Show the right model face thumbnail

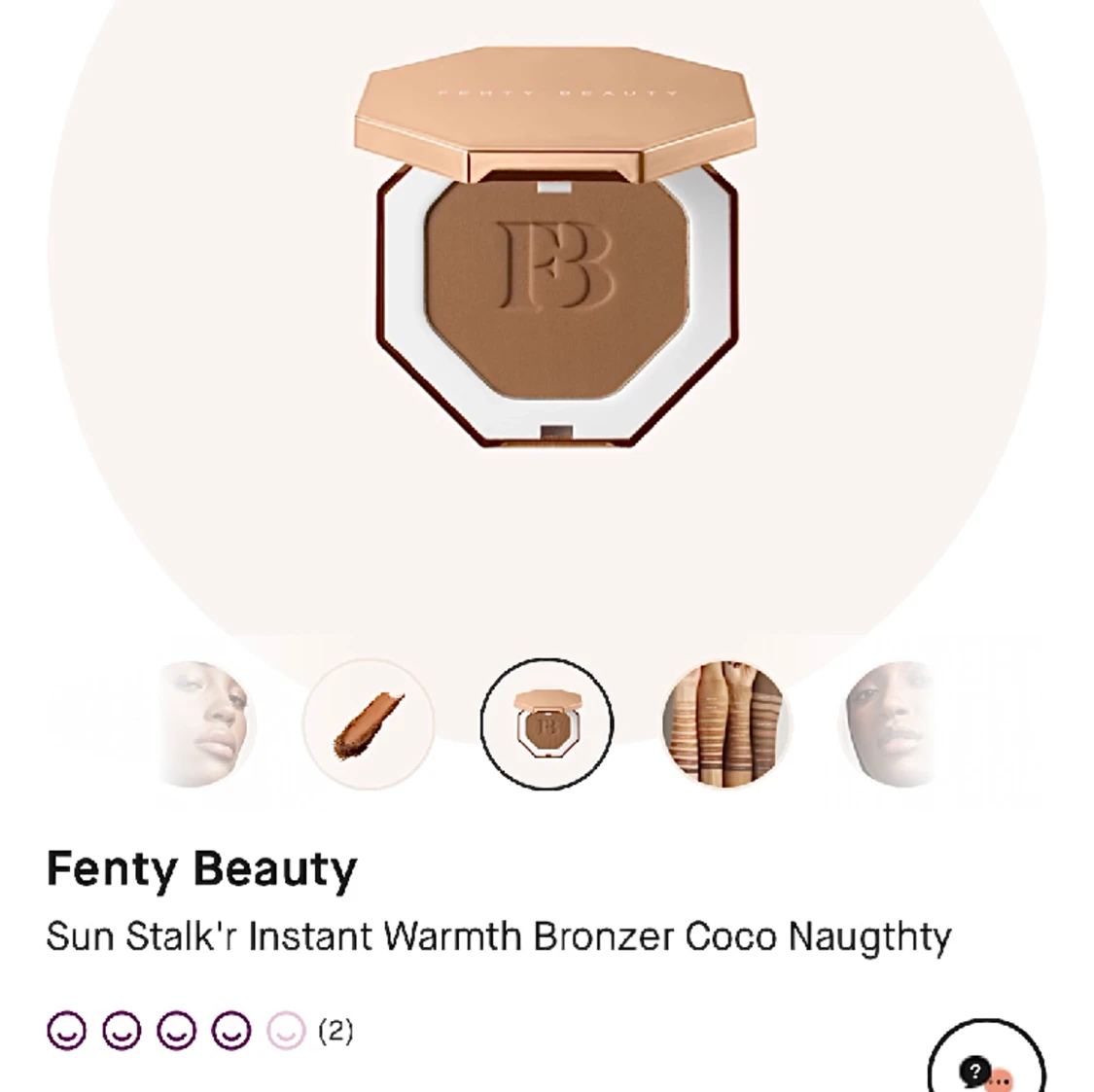pos(890,724)
